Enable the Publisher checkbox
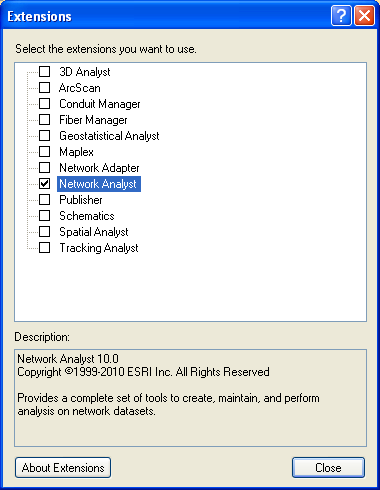380x490 pixels. pos(44,199)
